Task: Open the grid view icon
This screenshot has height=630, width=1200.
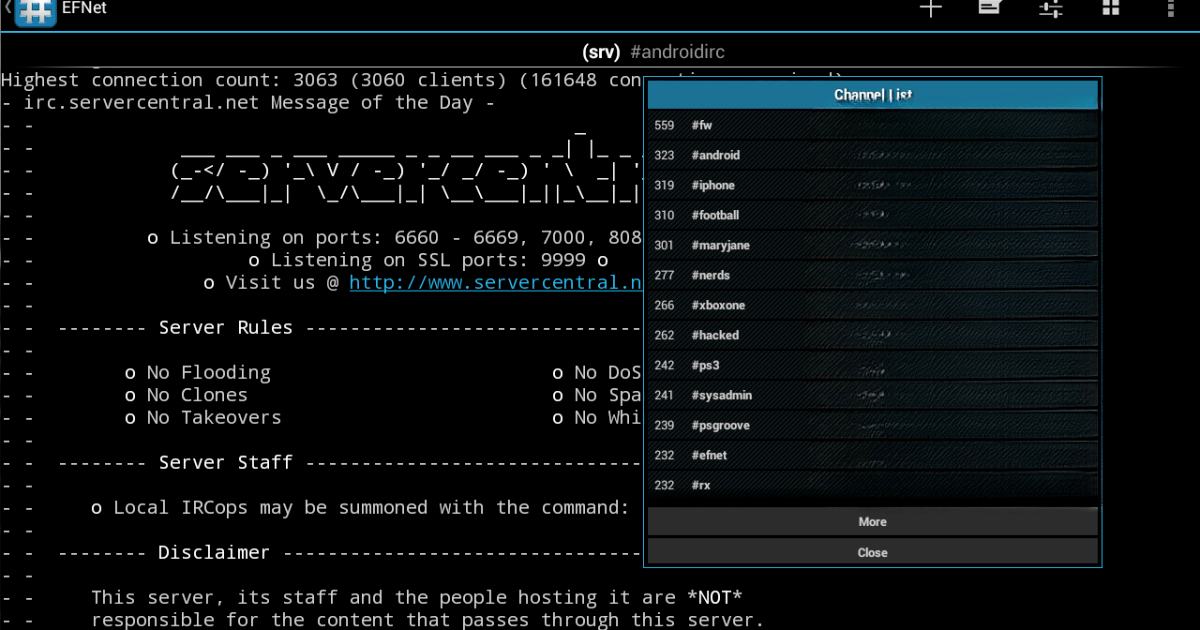Action: [1110, 7]
